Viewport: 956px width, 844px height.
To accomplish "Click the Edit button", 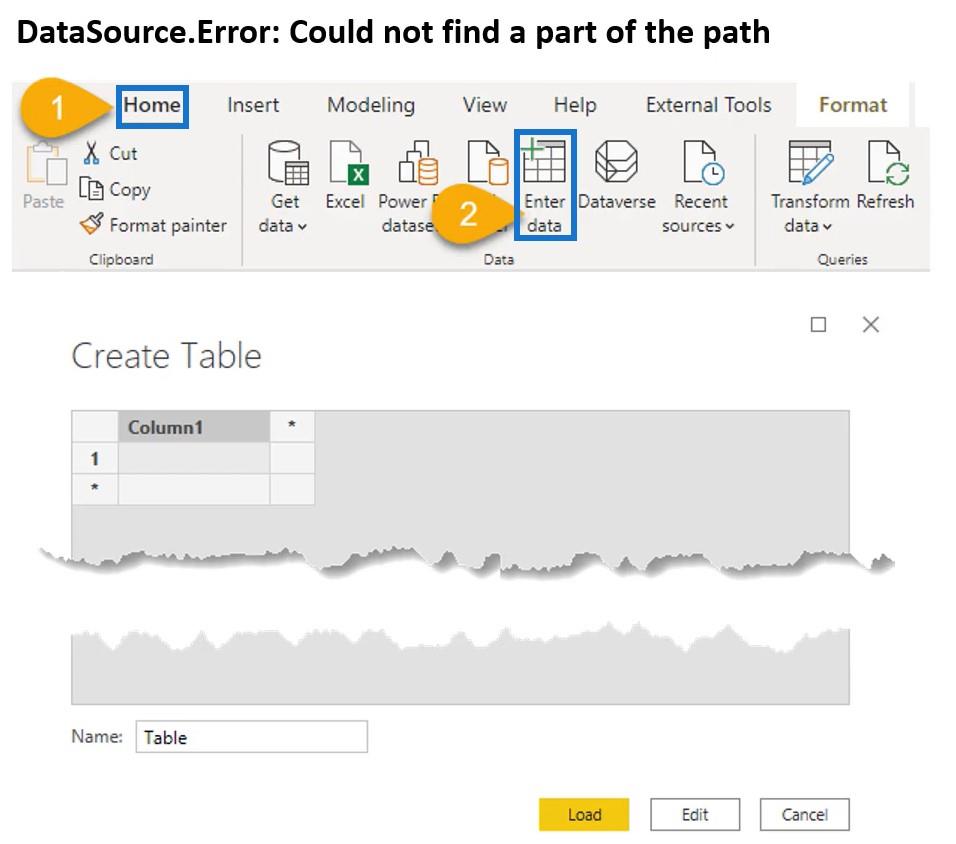I will pyautogui.click(x=695, y=815).
